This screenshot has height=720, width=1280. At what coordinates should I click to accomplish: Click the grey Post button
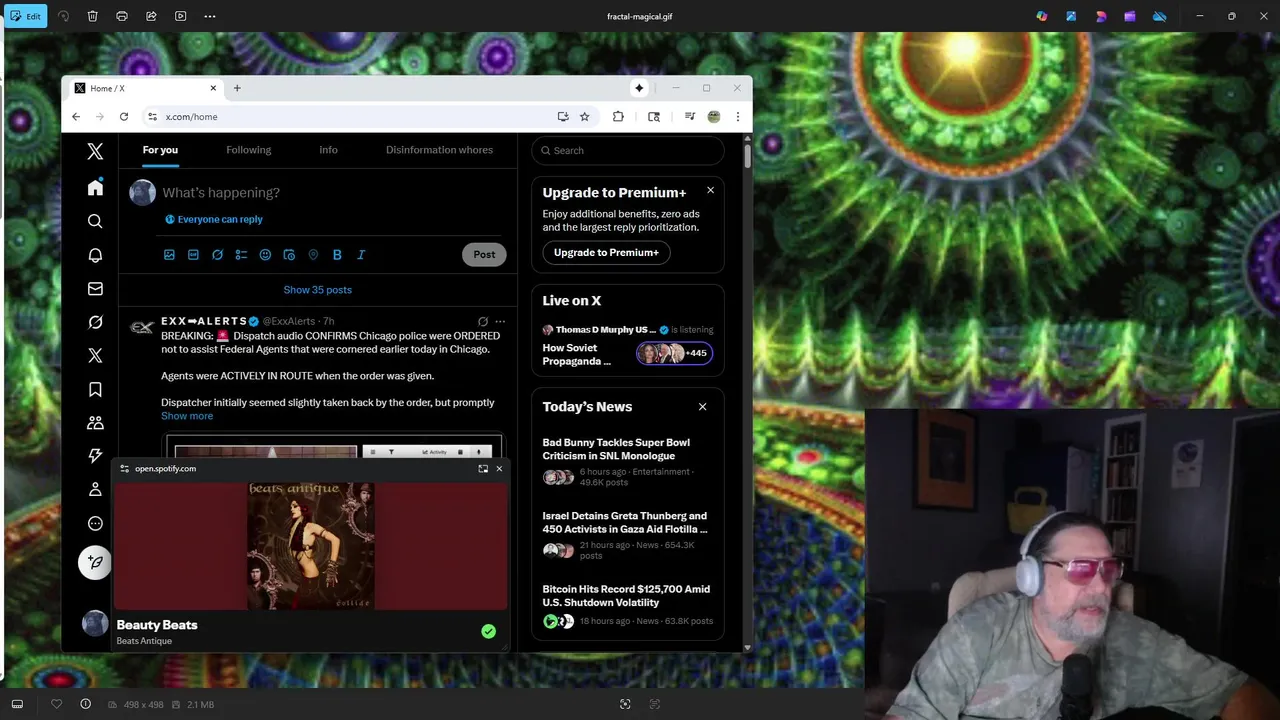(484, 254)
